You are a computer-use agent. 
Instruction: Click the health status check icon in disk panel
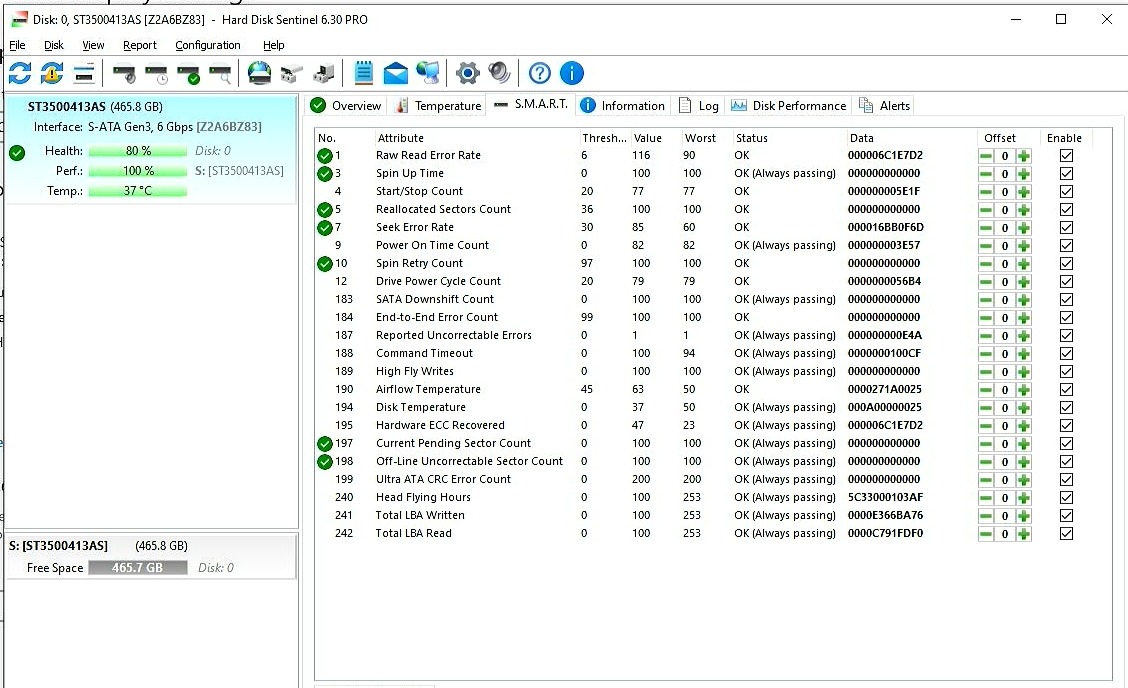point(17,153)
